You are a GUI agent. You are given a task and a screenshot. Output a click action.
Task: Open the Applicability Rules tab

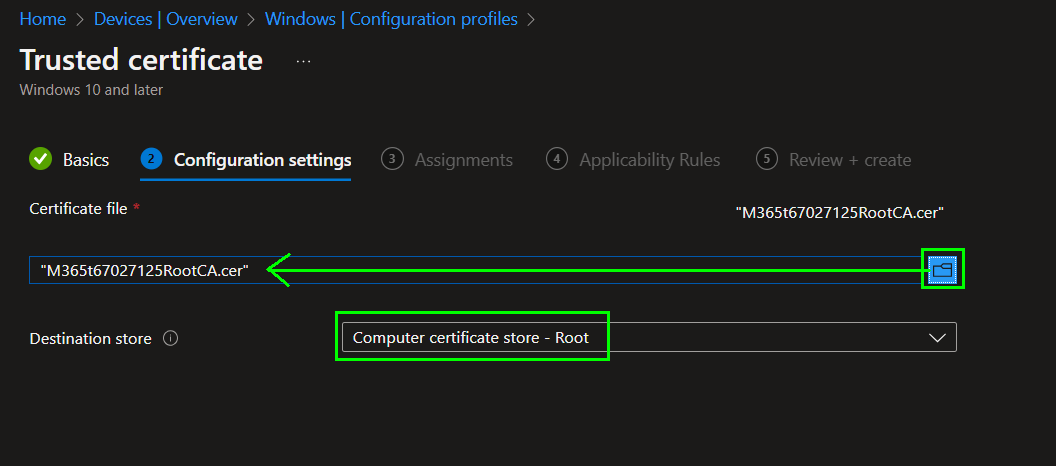[x=649, y=160]
